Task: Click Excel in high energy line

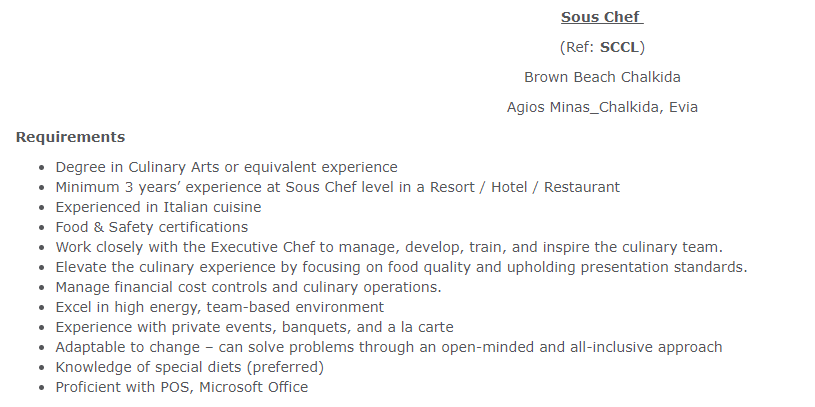Action: point(220,307)
